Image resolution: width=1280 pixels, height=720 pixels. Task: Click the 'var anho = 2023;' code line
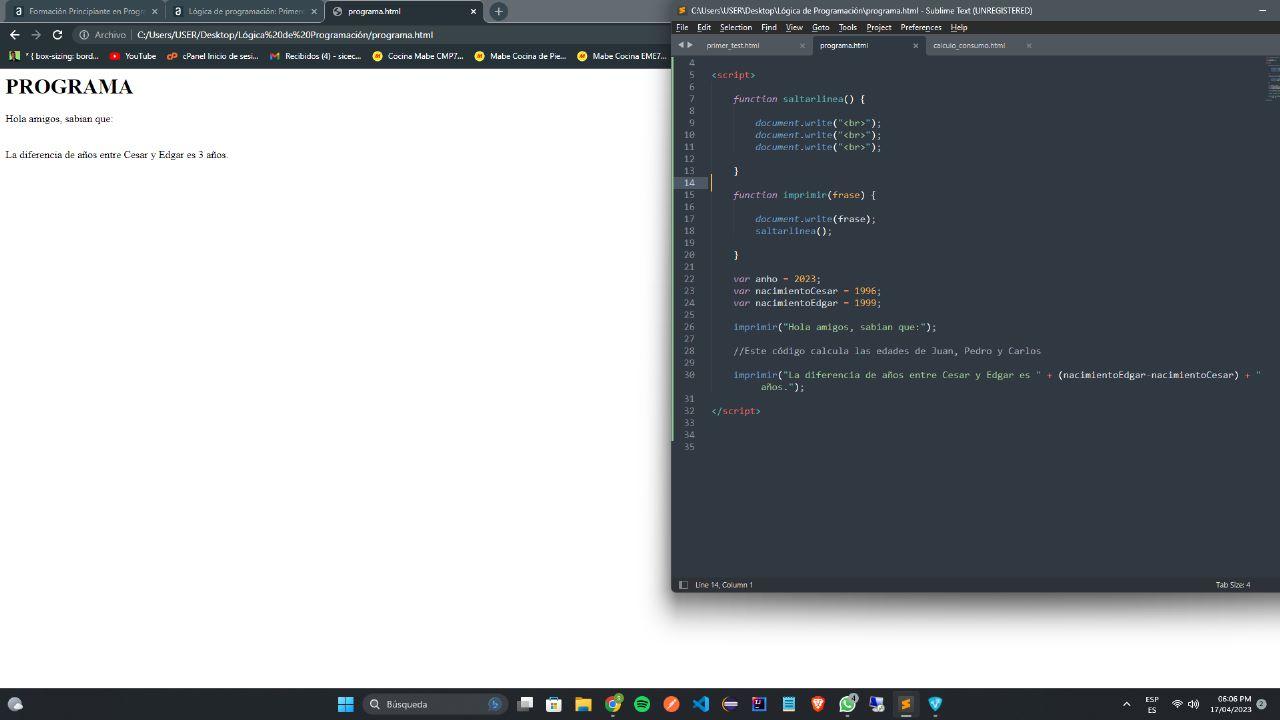tap(776, 279)
